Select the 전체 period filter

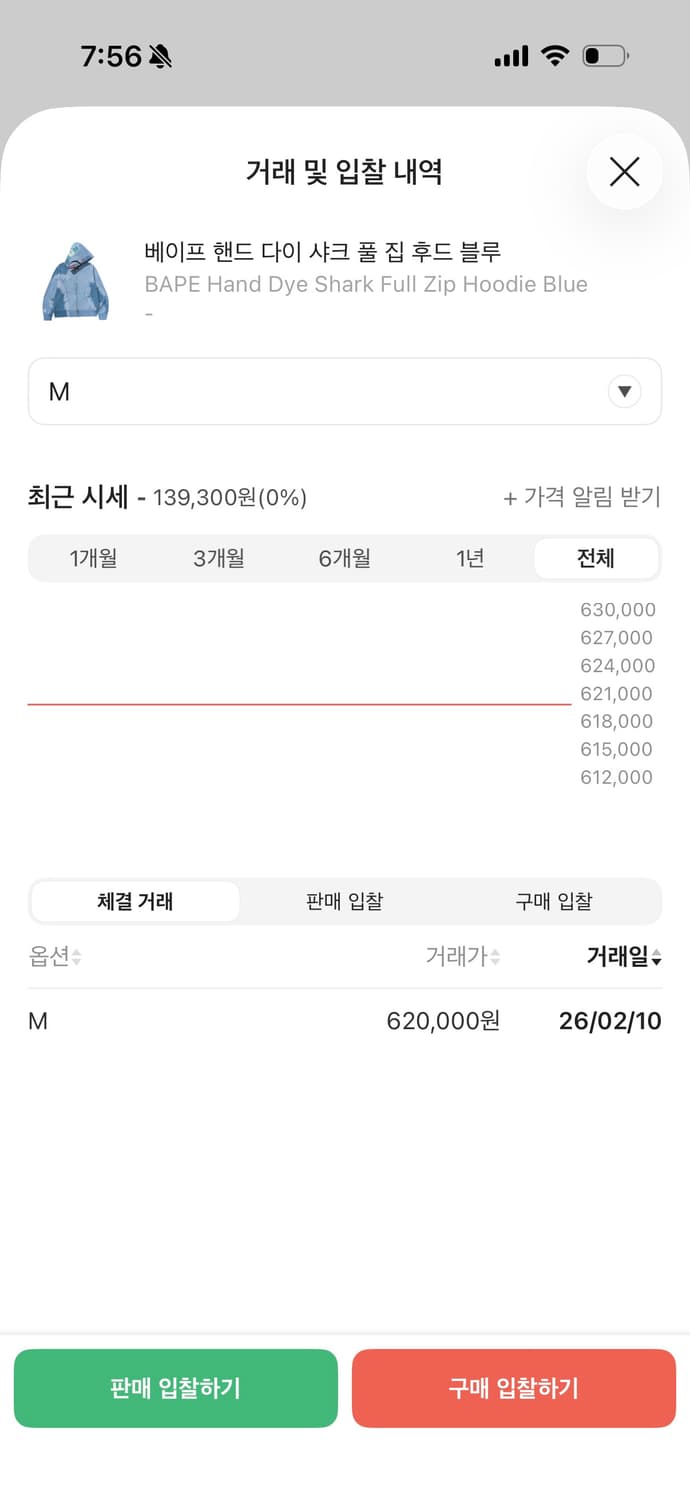click(596, 558)
